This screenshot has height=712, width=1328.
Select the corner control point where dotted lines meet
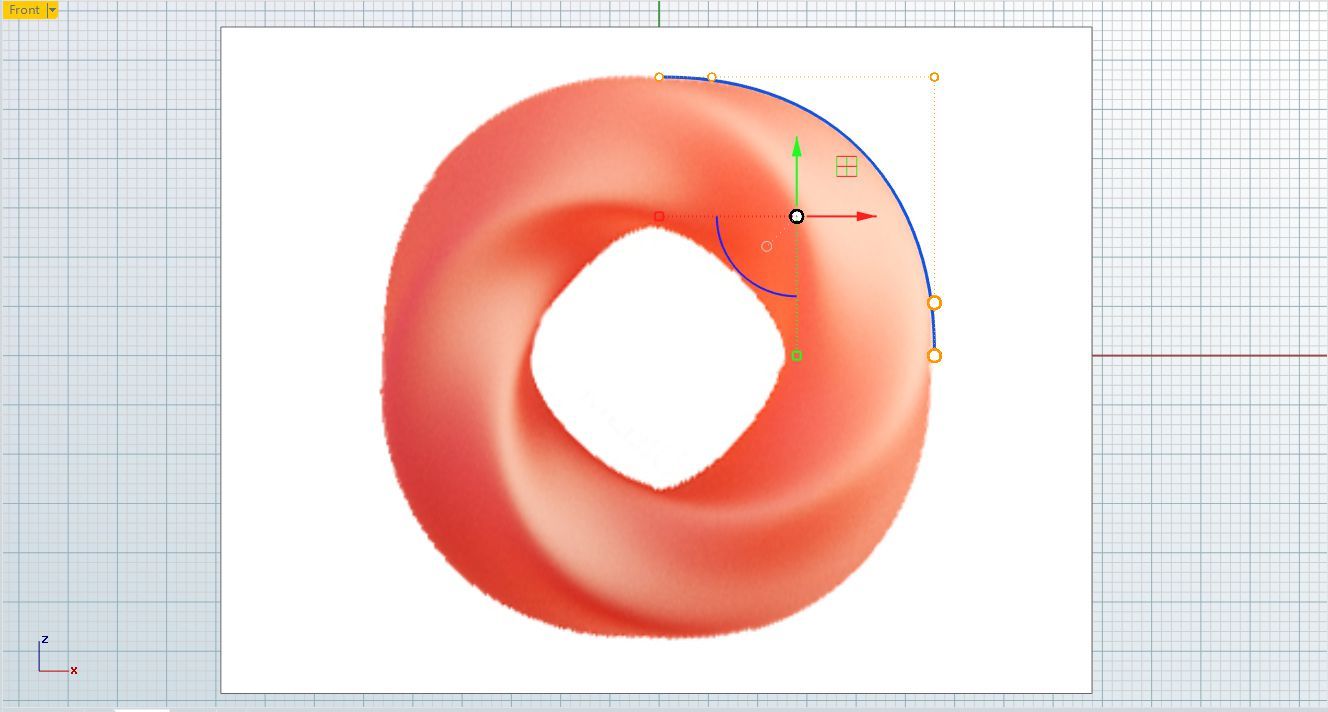[x=934, y=77]
